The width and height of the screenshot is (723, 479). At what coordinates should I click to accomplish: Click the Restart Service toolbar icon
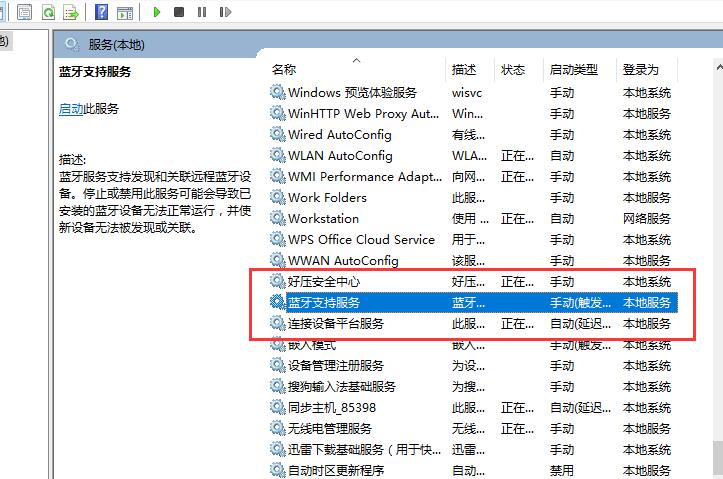coord(225,12)
